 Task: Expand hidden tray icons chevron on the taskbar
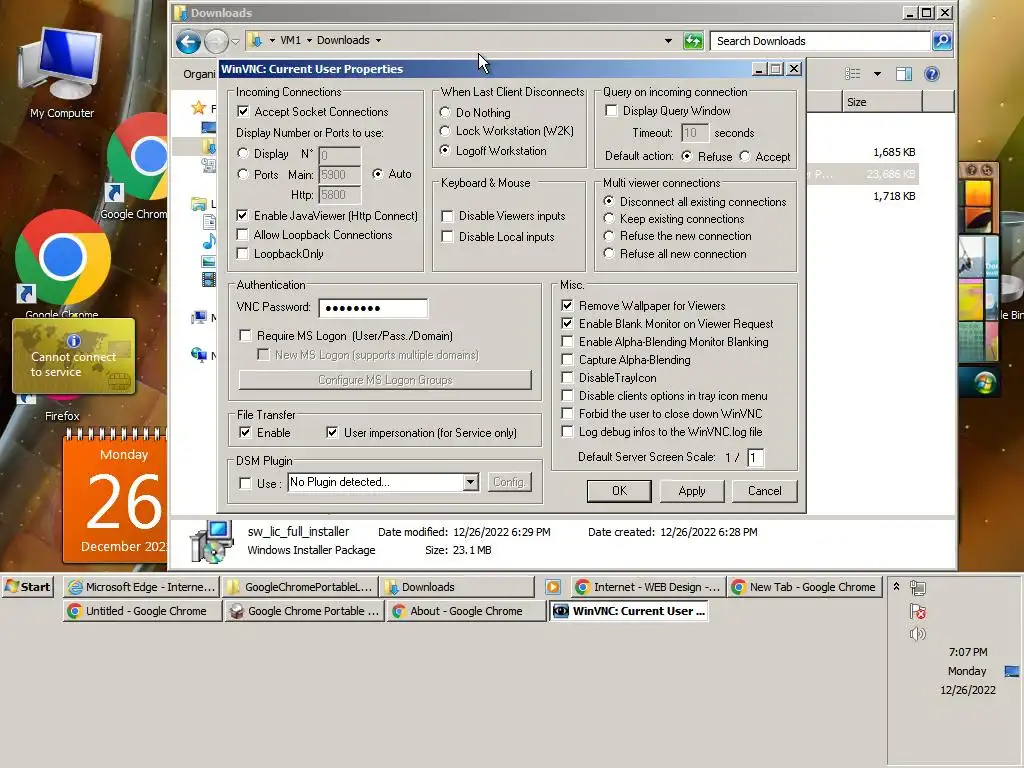tap(897, 586)
